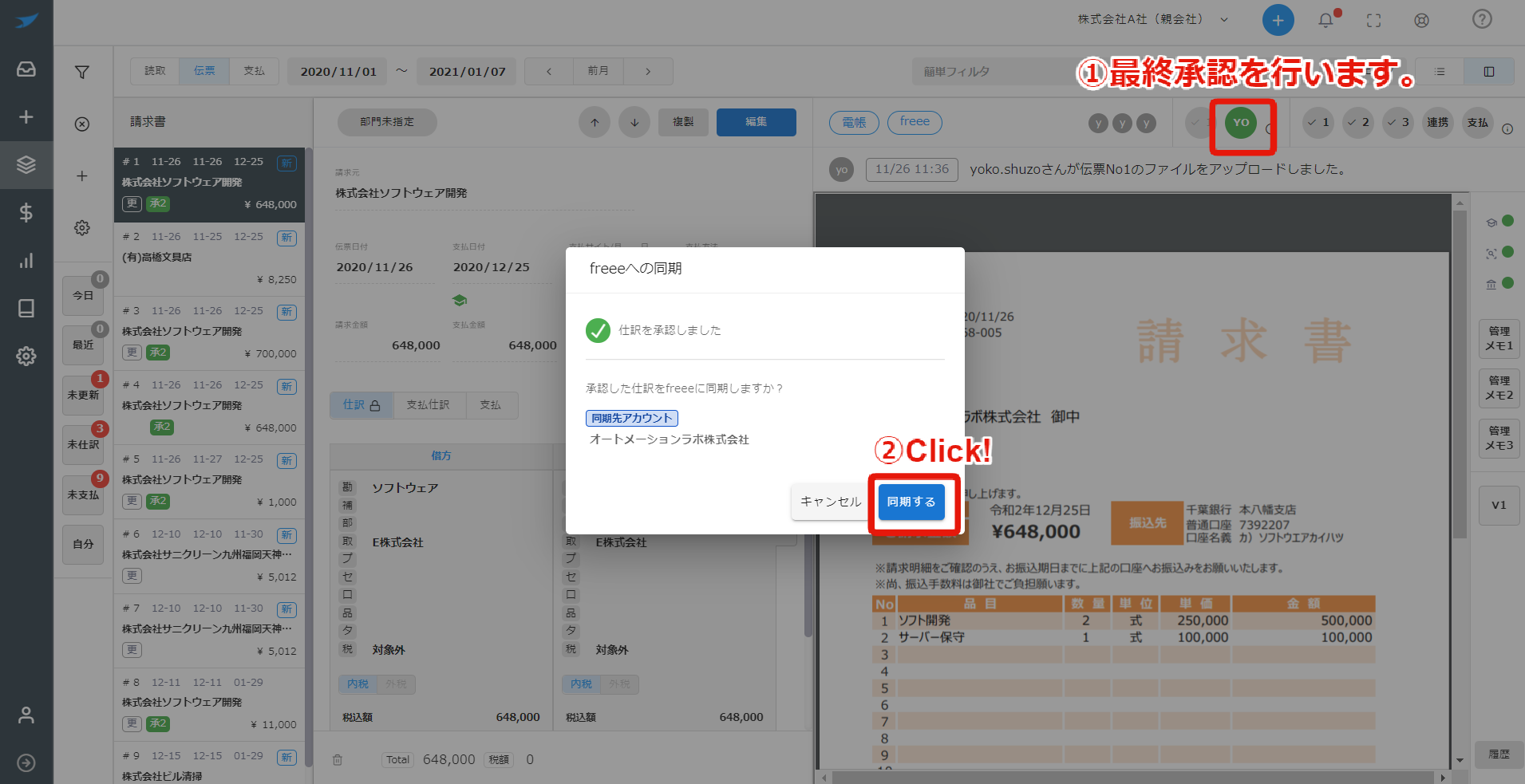The width and height of the screenshot is (1525, 784).
Task: Open the 部門未指定 department selector
Action: point(387,122)
